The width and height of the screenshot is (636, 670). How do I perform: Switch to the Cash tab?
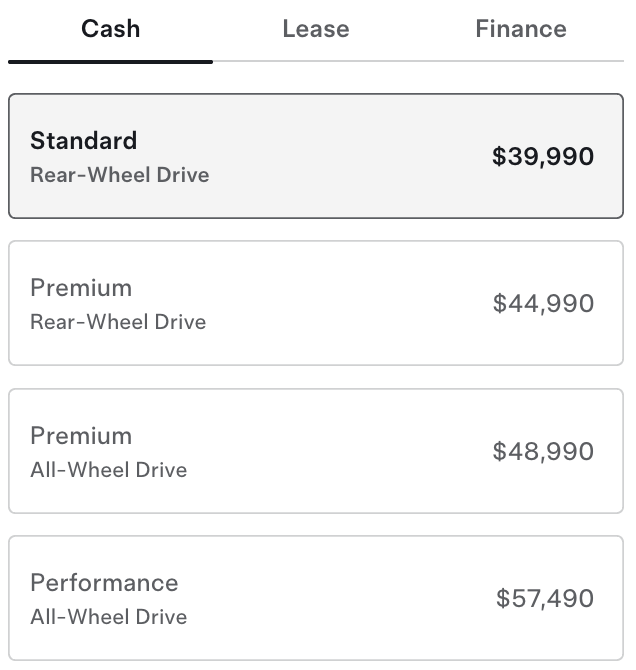pos(110,29)
